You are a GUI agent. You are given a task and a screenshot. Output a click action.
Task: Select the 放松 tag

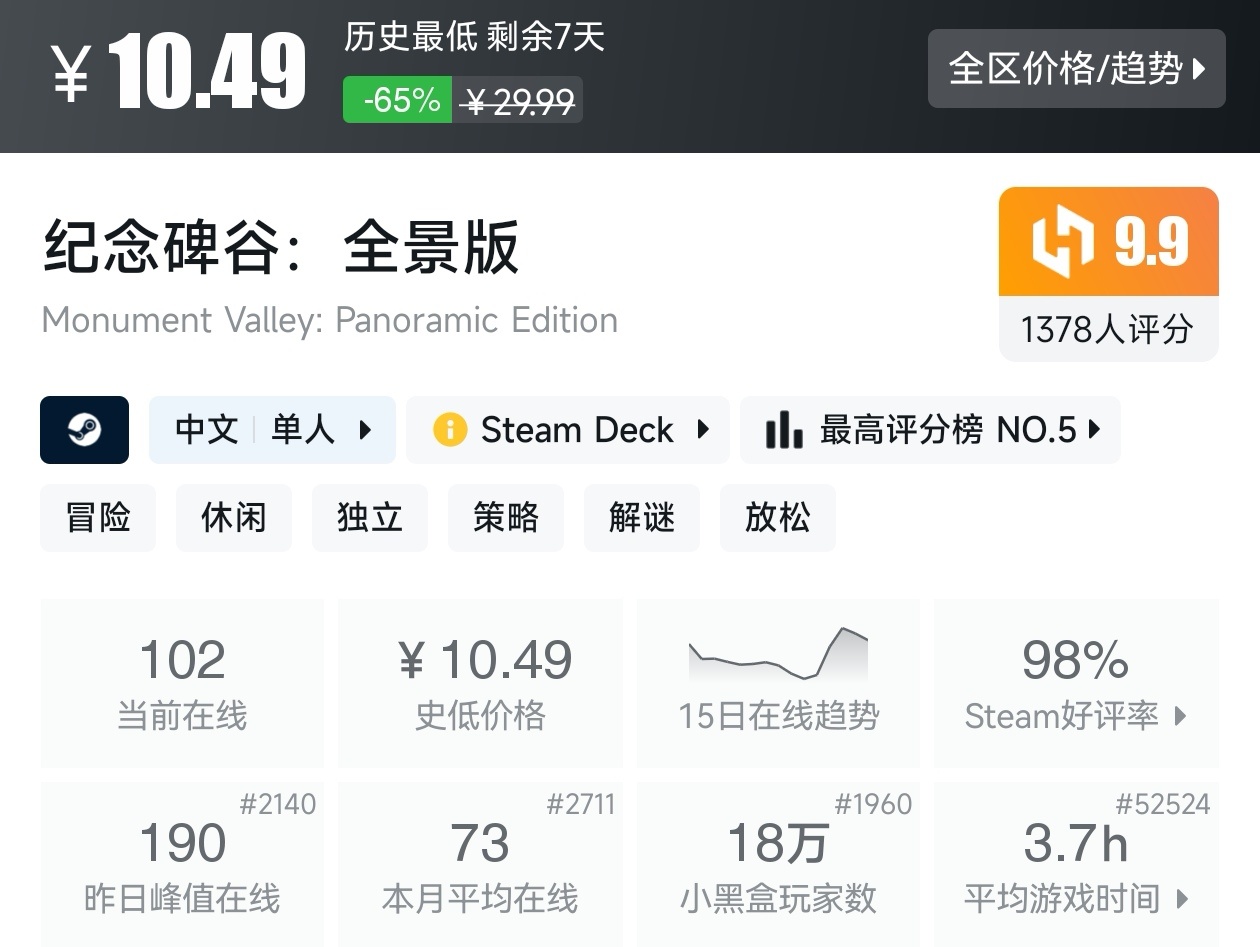pos(778,518)
